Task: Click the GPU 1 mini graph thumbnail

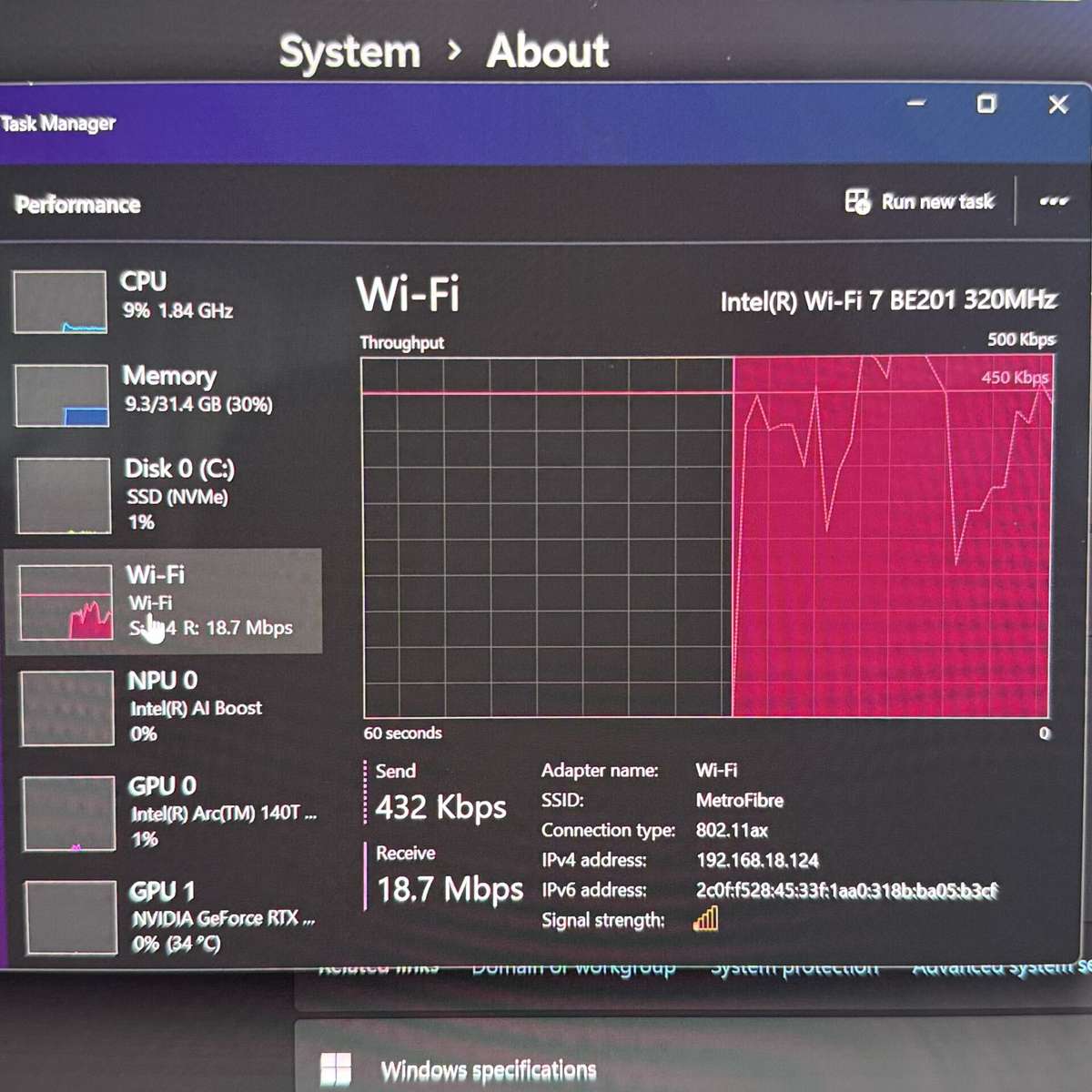Action: (x=70, y=917)
